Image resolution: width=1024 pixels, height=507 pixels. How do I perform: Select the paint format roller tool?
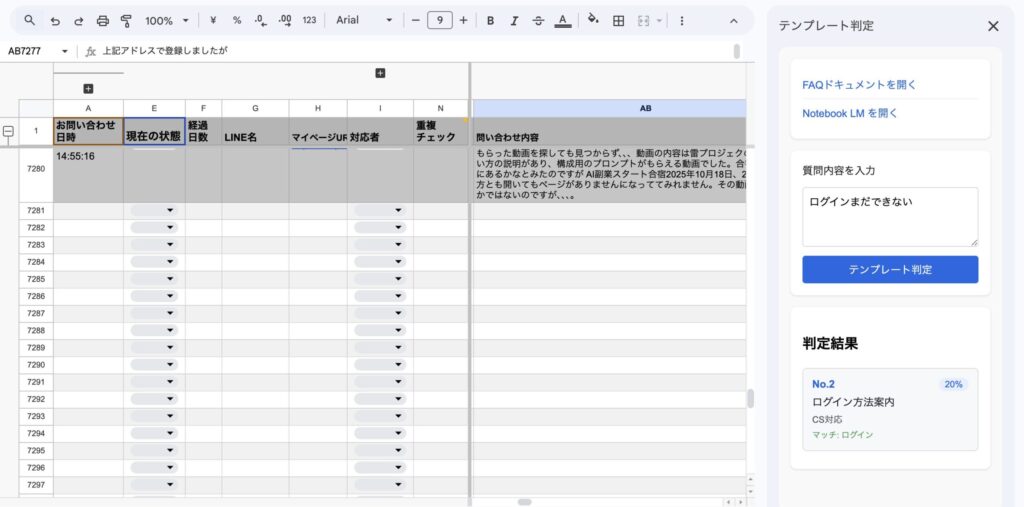pos(126,20)
